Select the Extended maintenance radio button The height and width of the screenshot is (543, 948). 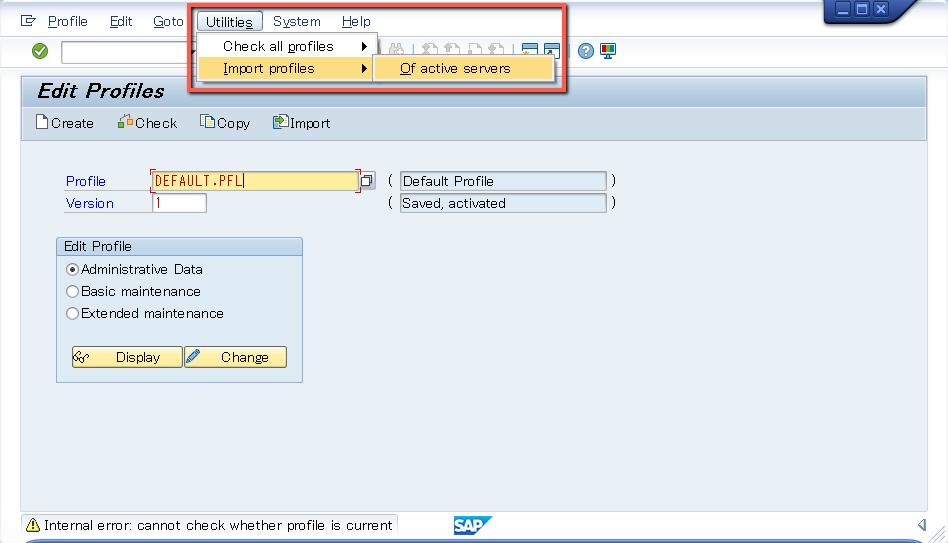tap(73, 313)
